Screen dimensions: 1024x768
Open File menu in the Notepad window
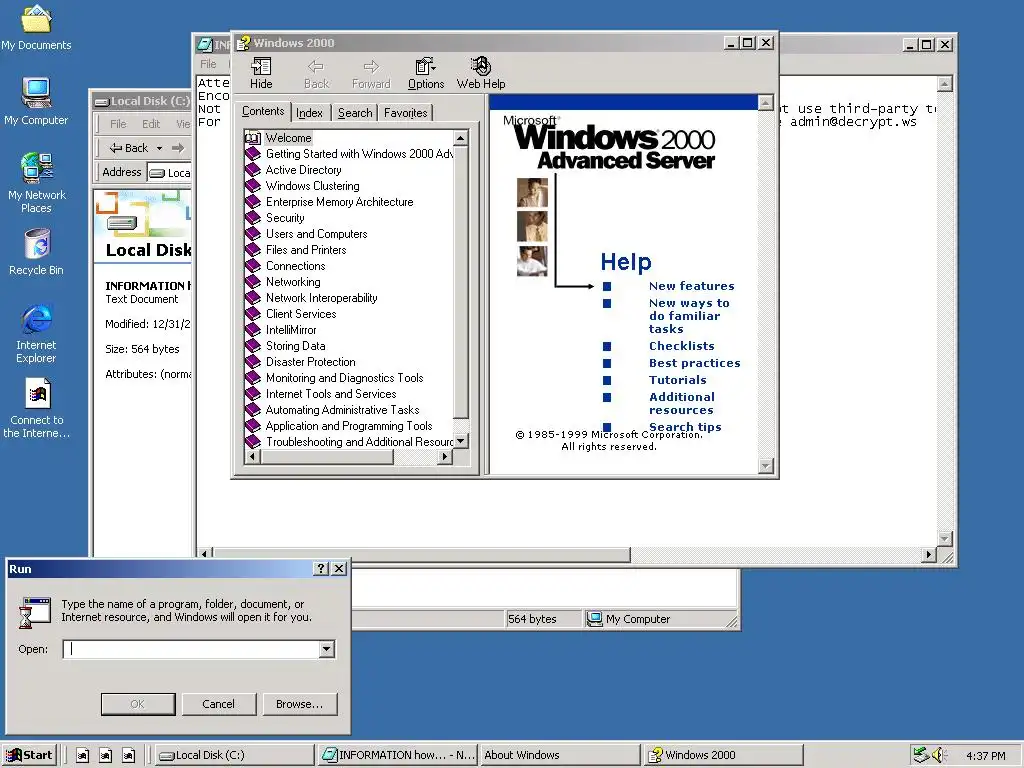tap(208, 64)
